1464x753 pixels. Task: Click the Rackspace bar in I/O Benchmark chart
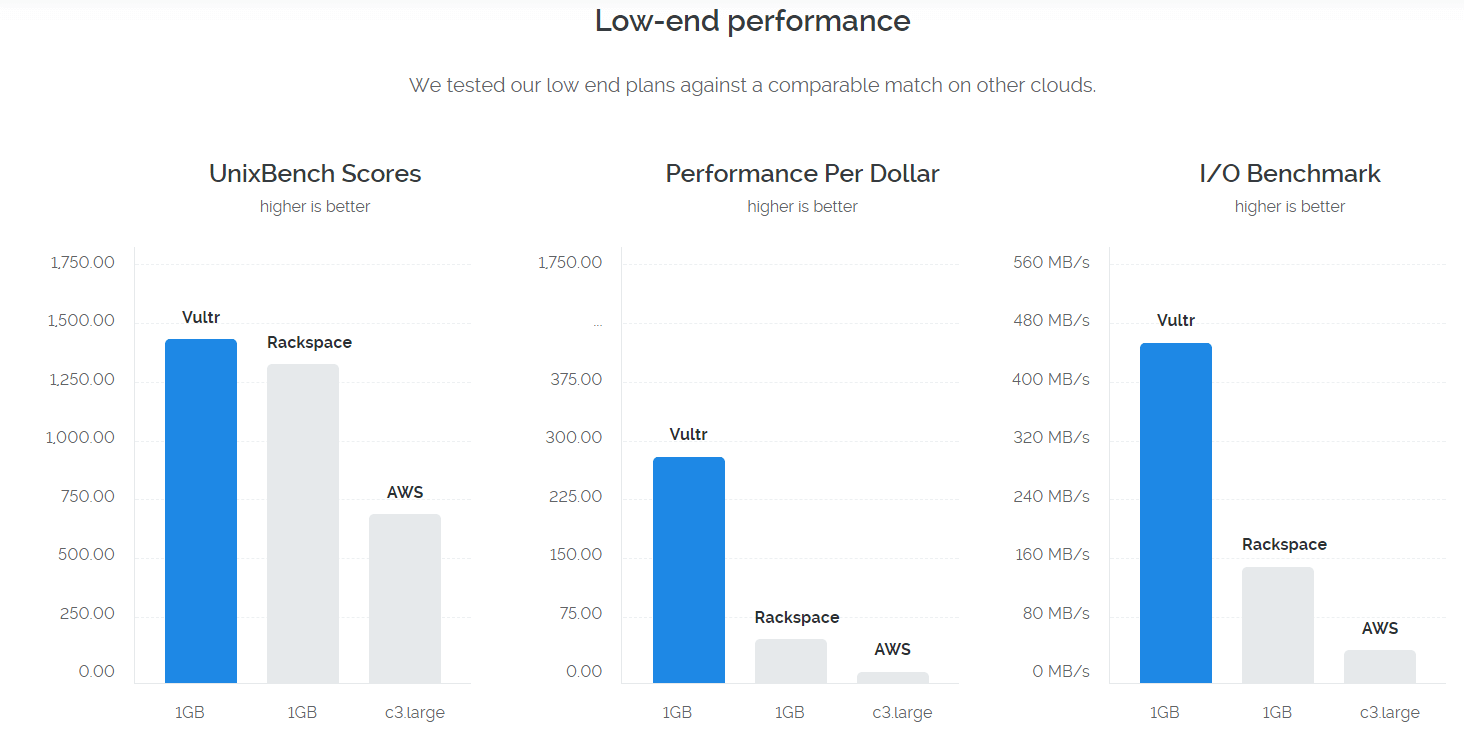1278,625
